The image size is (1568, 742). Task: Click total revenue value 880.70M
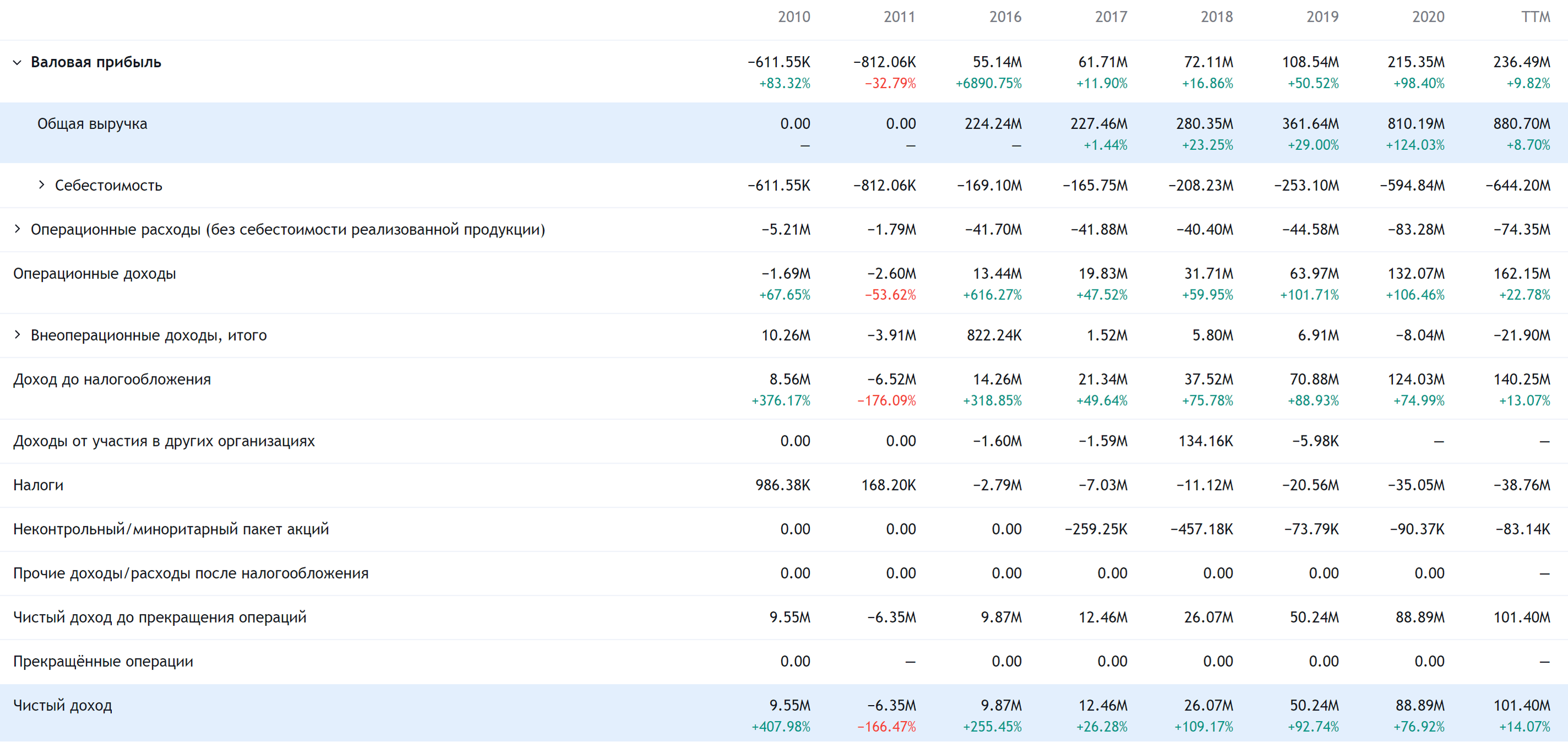(x=1521, y=123)
